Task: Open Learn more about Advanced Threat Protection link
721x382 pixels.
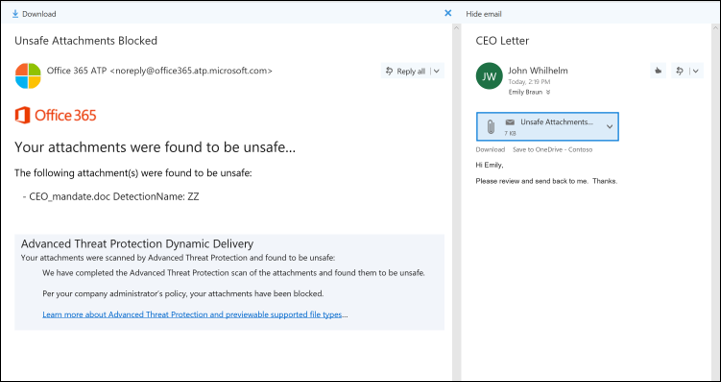Action: 192,315
